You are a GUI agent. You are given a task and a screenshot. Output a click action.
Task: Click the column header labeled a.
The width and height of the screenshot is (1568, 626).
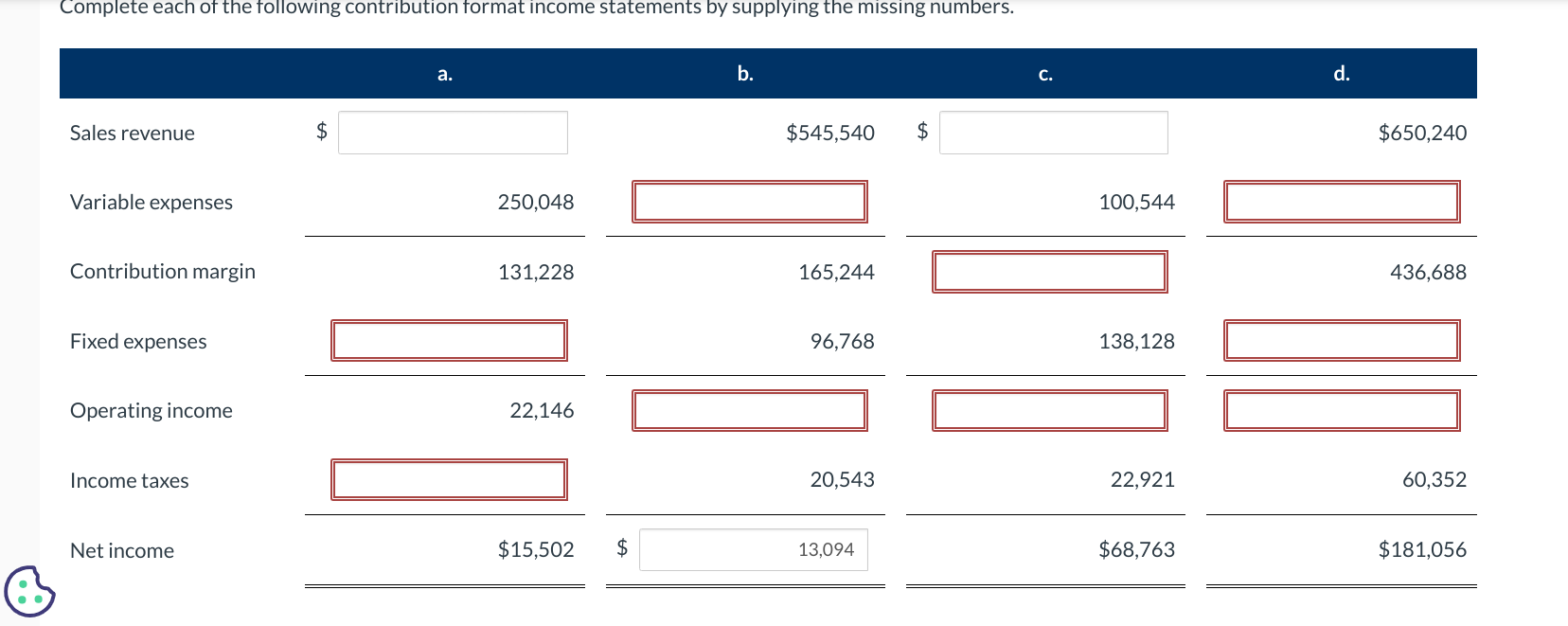coord(444,73)
